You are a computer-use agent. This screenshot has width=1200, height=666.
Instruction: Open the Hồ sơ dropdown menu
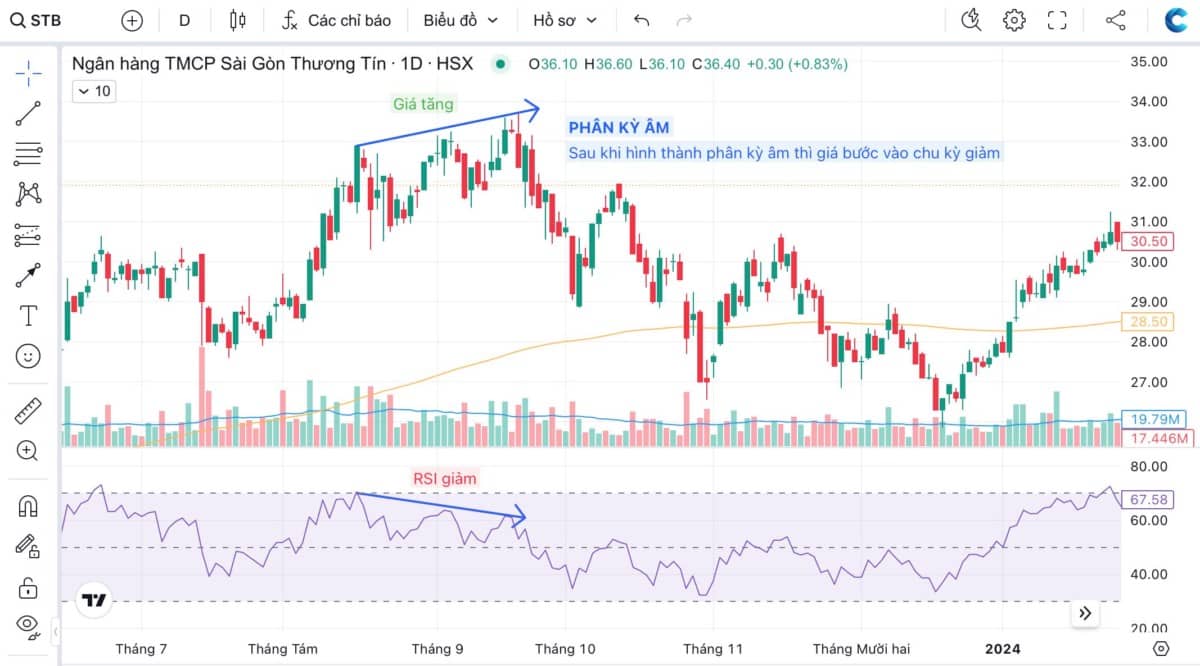[x=564, y=20]
